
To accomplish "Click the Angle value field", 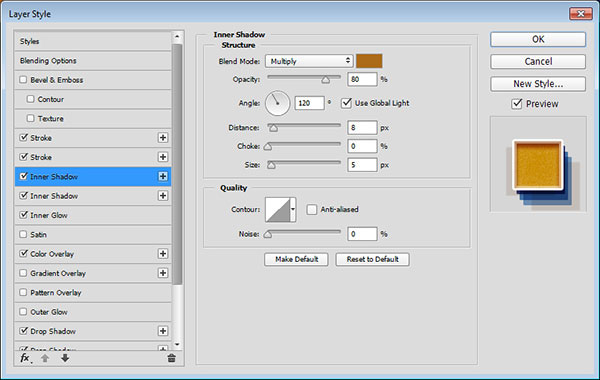I will click(310, 103).
